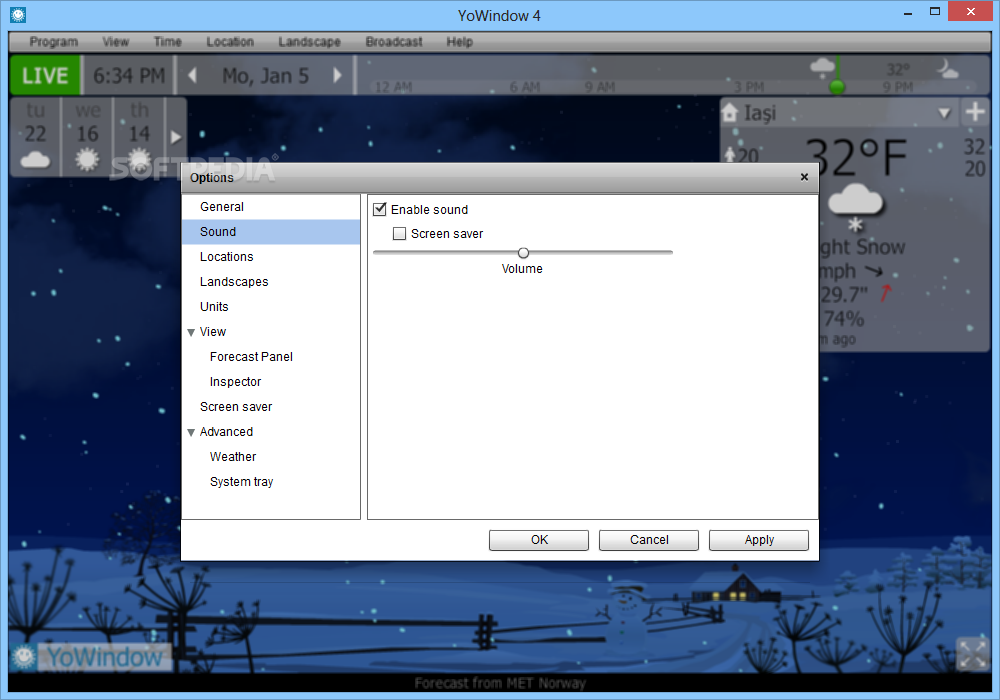Add a new location with plus icon
Screen dimensions: 1000x700
(974, 112)
